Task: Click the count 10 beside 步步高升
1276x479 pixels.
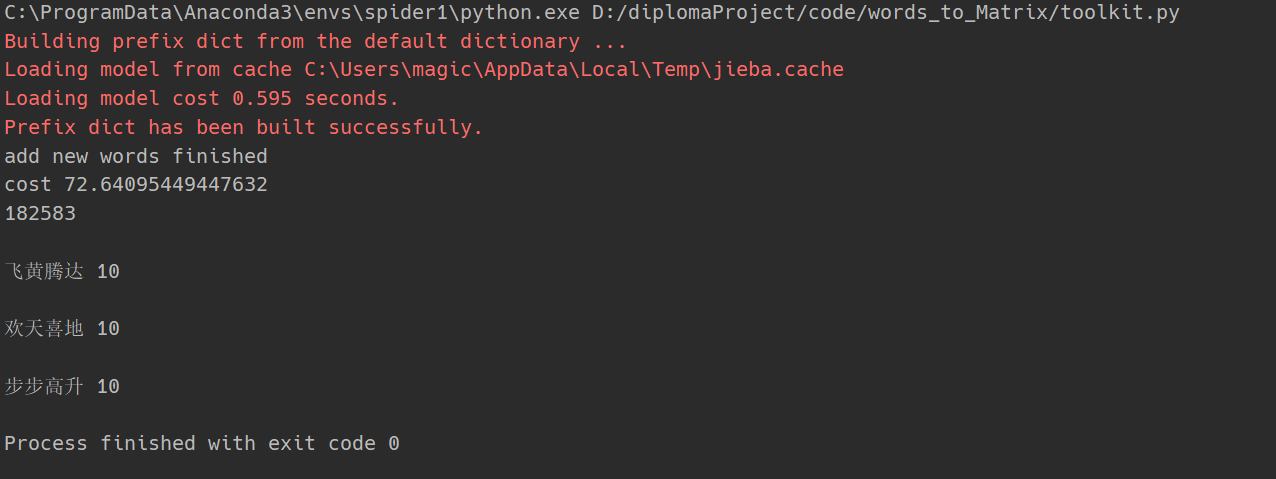Action: (108, 387)
